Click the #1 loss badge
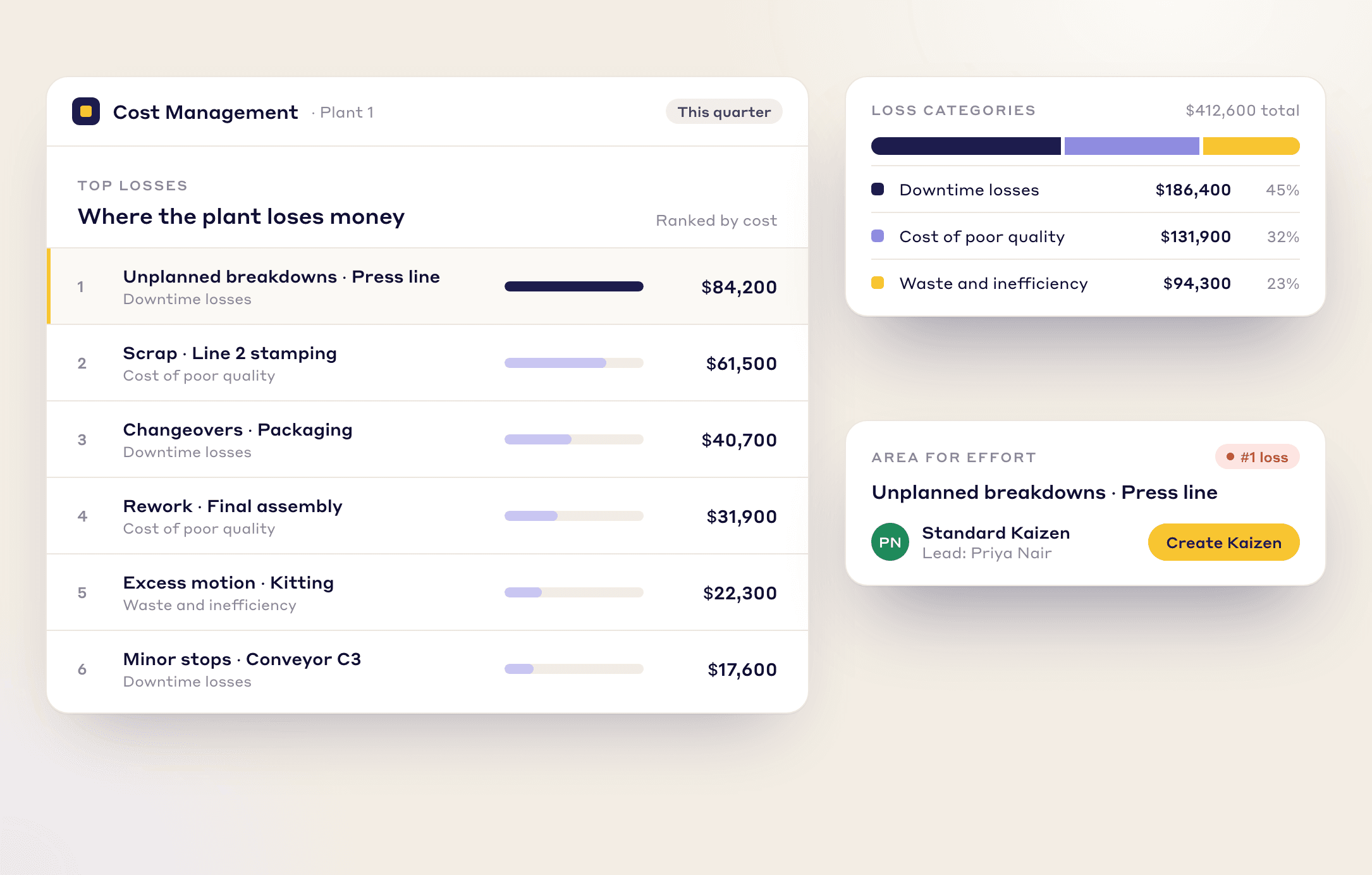The image size is (1372, 875). (1257, 457)
